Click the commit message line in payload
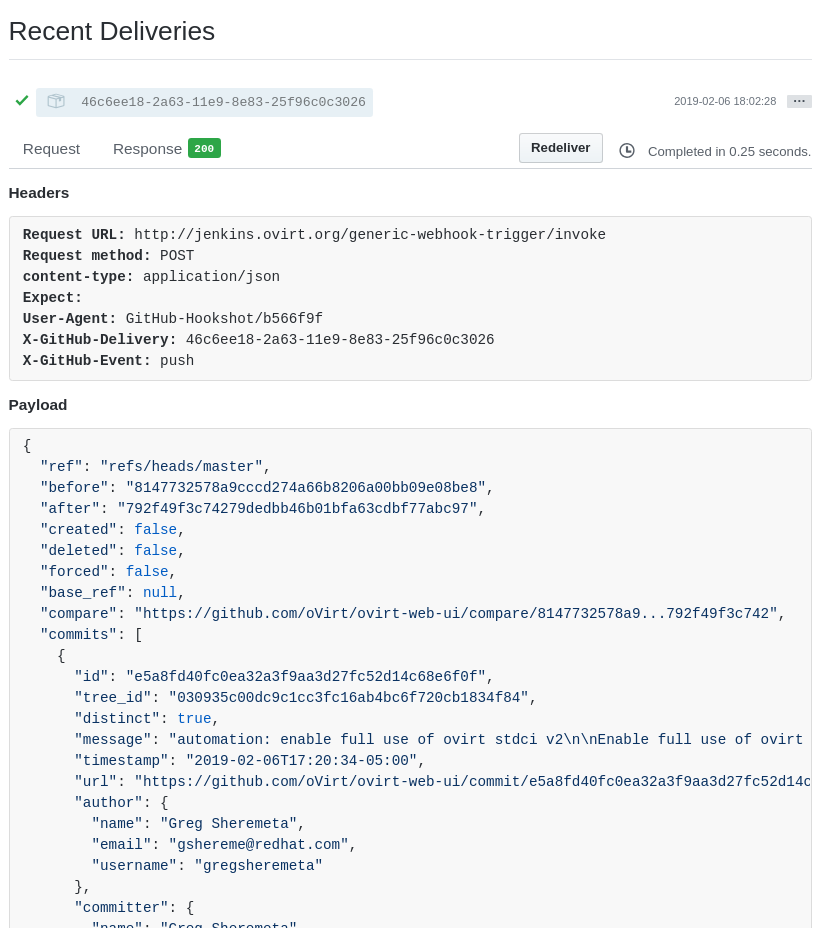 (440, 740)
